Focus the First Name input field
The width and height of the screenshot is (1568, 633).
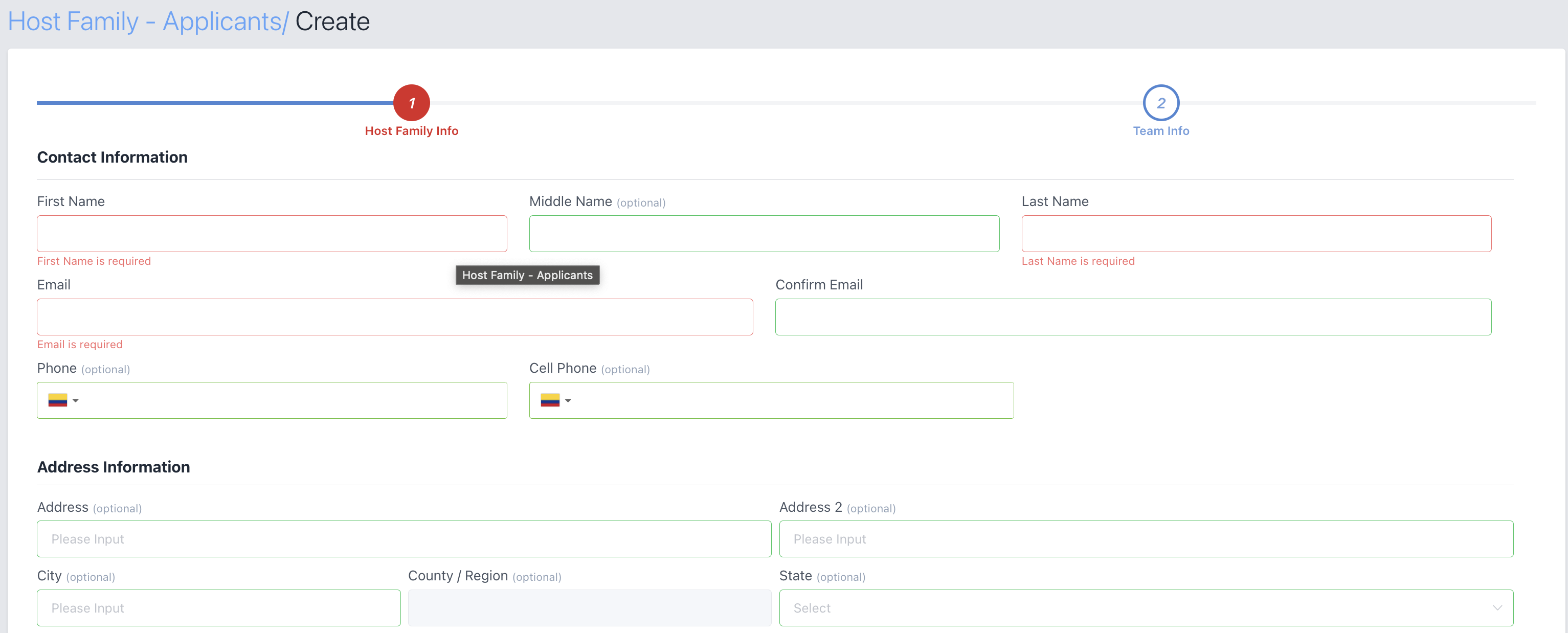pyautogui.click(x=272, y=234)
